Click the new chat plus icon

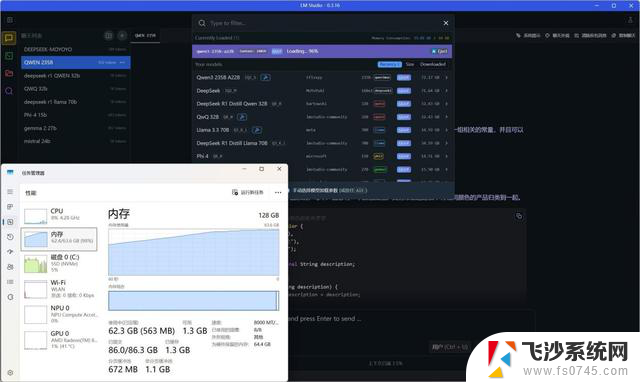(122, 36)
